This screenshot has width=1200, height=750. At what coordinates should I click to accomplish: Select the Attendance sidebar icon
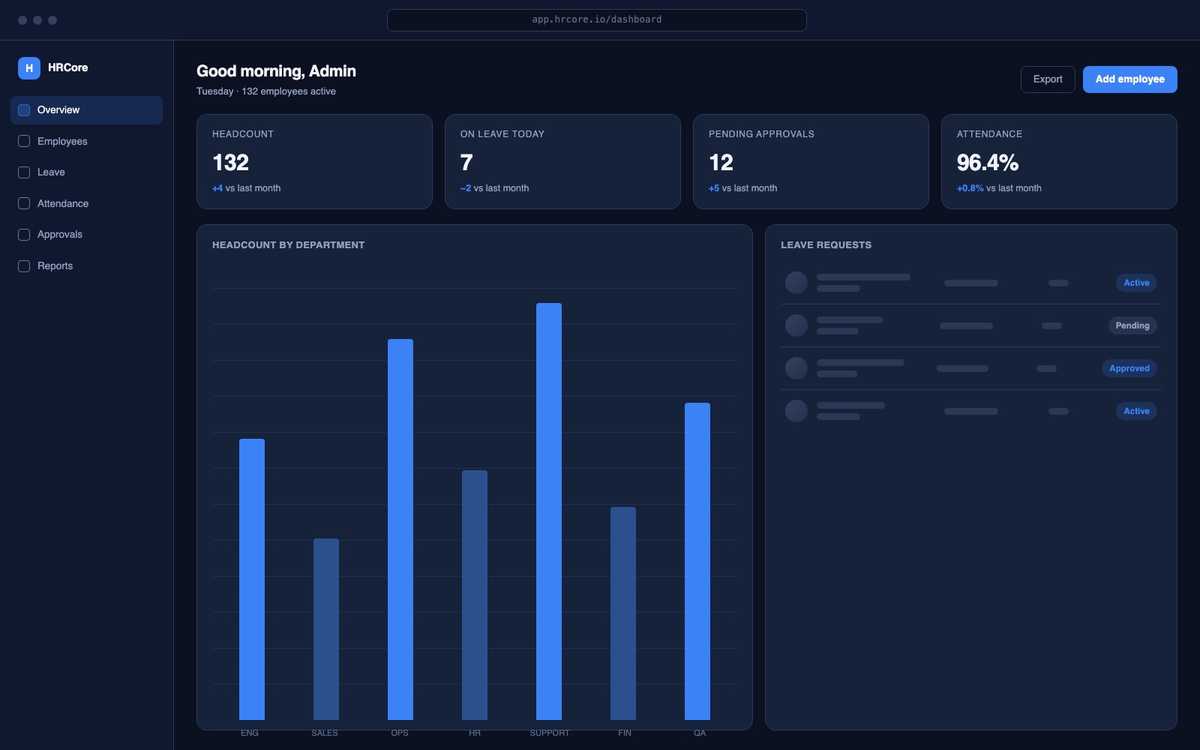coord(24,203)
